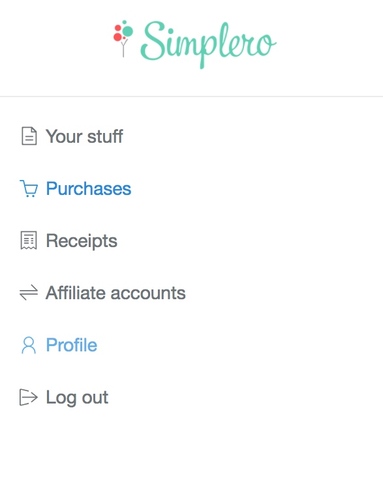Click the grey Receipts text label
This screenshot has width=383, height=500.
click(82, 241)
